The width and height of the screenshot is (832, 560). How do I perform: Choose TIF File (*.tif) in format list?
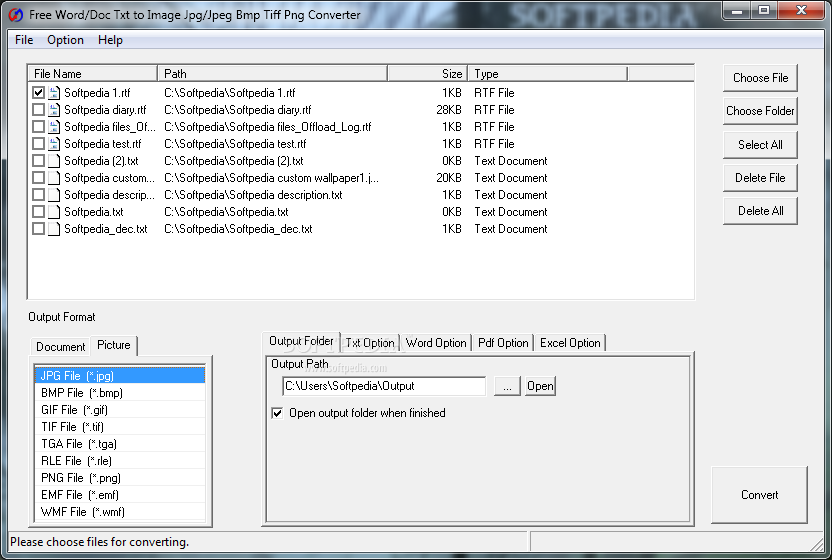click(120, 427)
